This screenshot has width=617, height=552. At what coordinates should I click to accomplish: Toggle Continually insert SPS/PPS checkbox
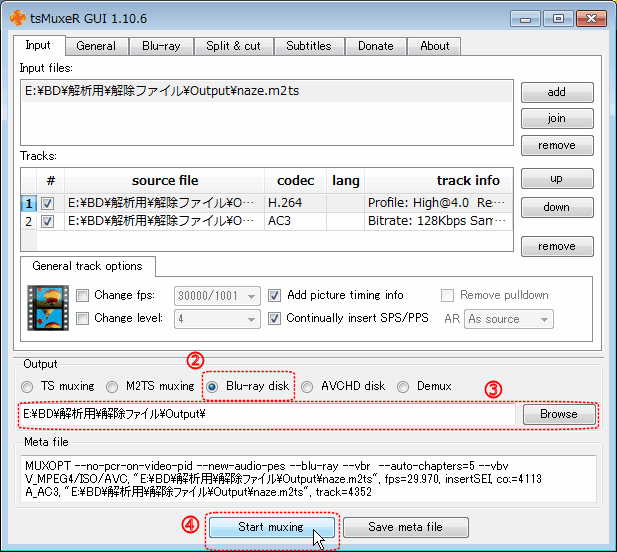[275, 319]
